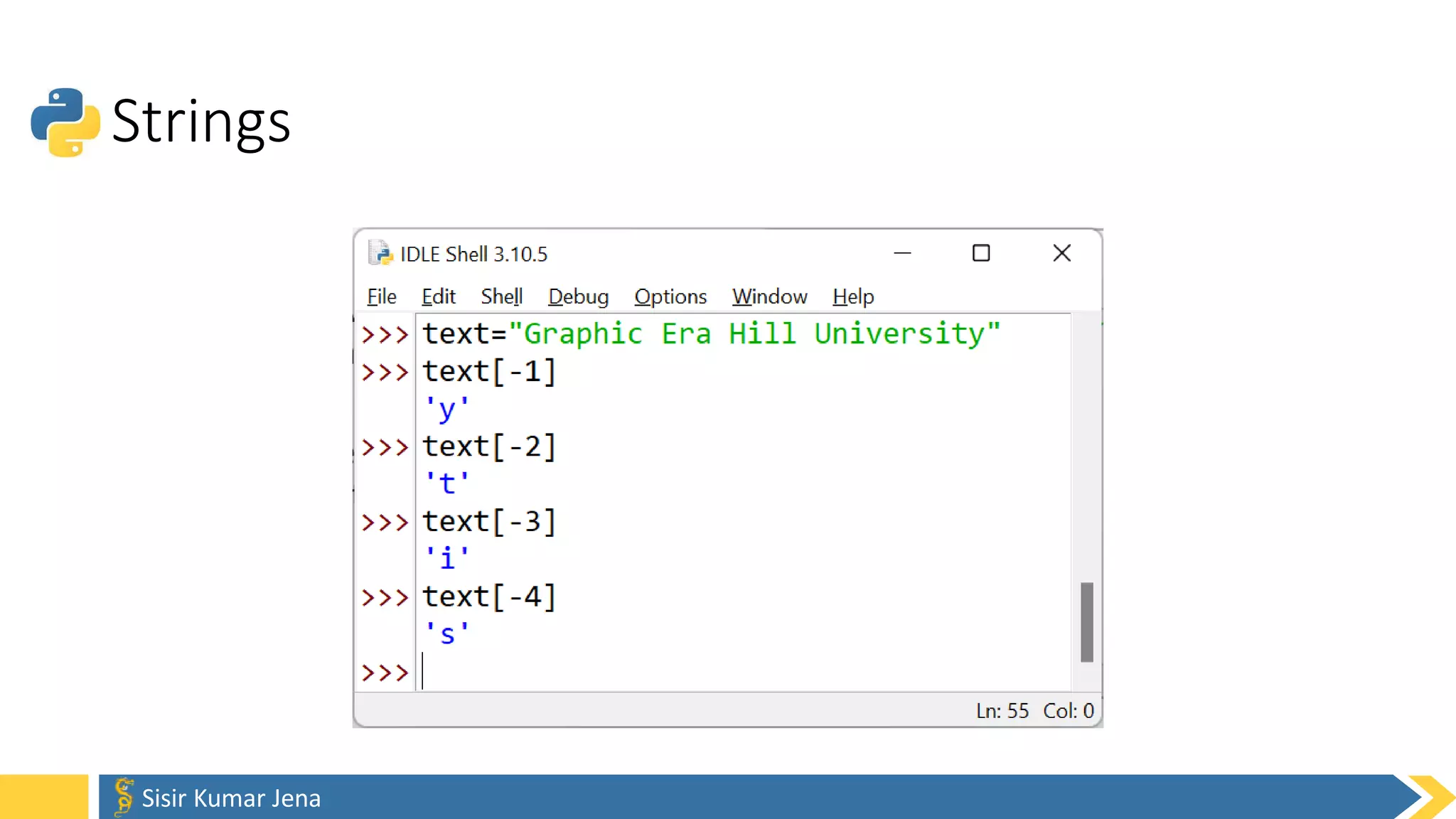Close the IDLE Shell window
The height and width of the screenshot is (819, 1456).
coord(1061,253)
